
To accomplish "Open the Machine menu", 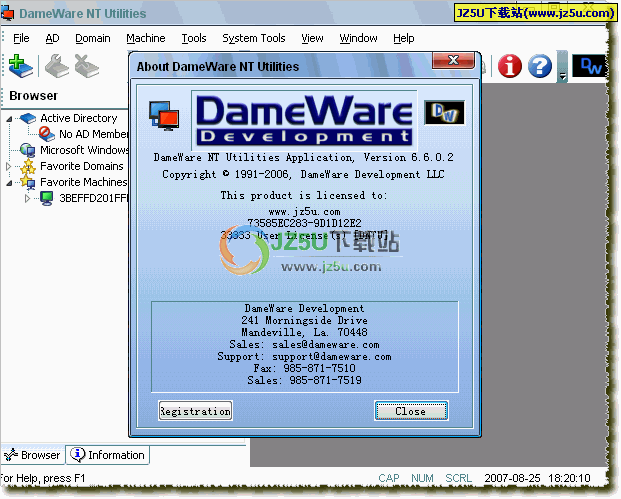I will pyautogui.click(x=146, y=38).
